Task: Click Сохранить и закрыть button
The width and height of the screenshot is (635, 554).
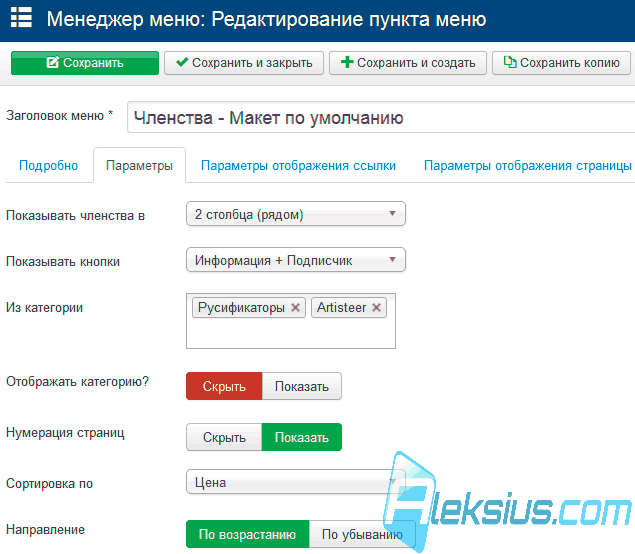Action: coord(244,63)
